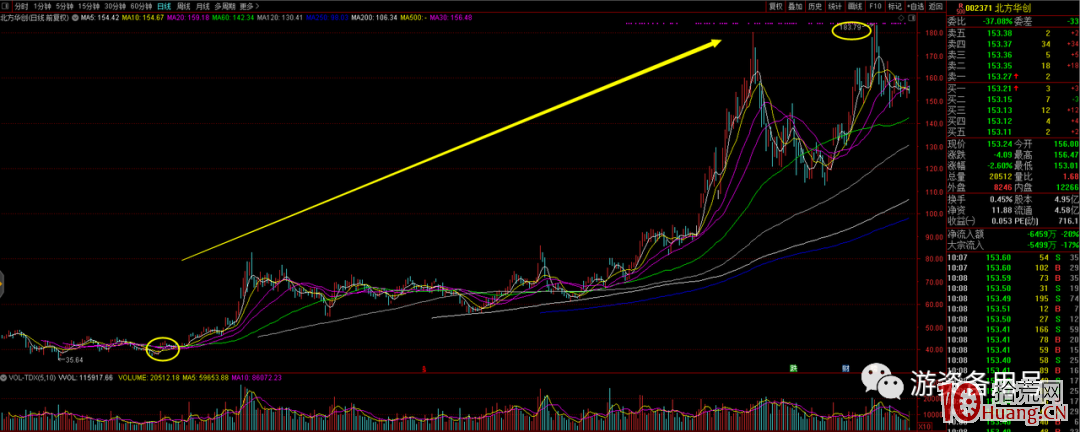Click the left edge collapse handle
Image resolution: width=1080 pixels, height=432 pixels.
click(2, 282)
